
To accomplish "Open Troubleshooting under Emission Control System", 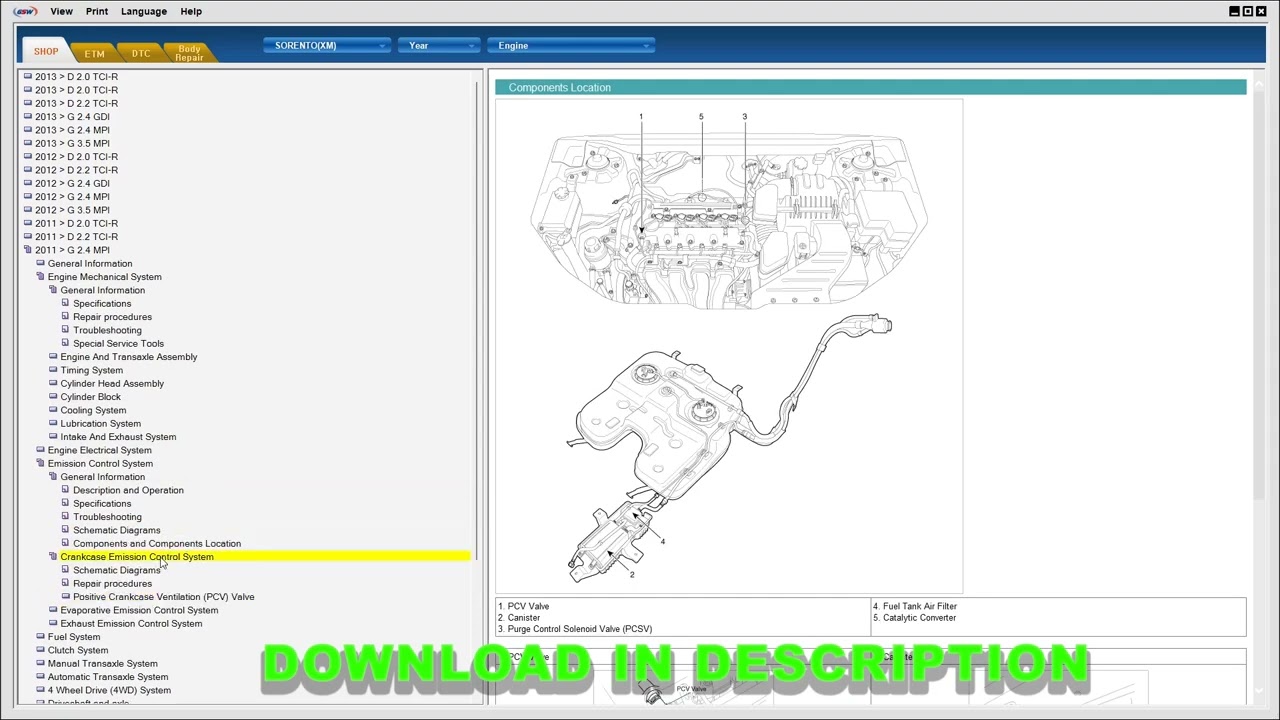I will pos(107,517).
